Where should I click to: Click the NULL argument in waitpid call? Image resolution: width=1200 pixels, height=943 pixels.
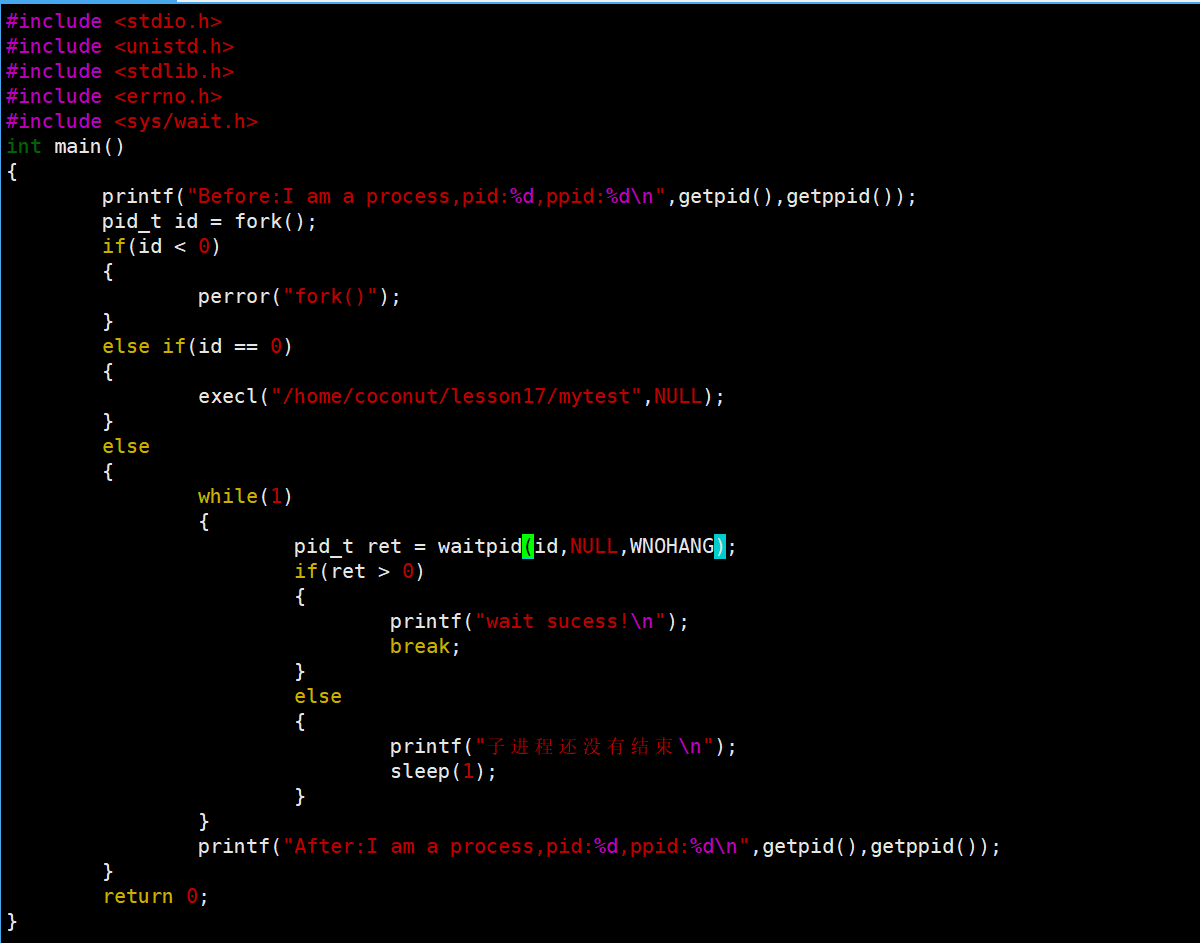pyautogui.click(x=594, y=546)
